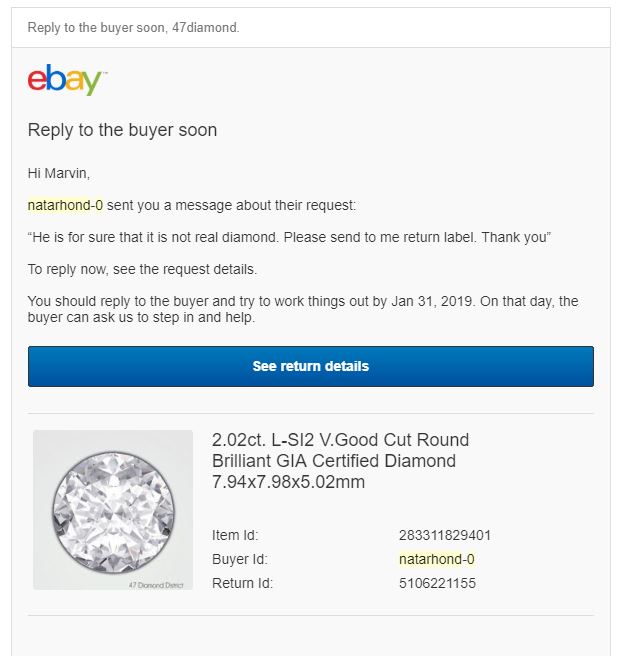Click the 'Item Id:' label
Viewport: 622px width, 670px height.
pyautogui.click(x=235, y=535)
